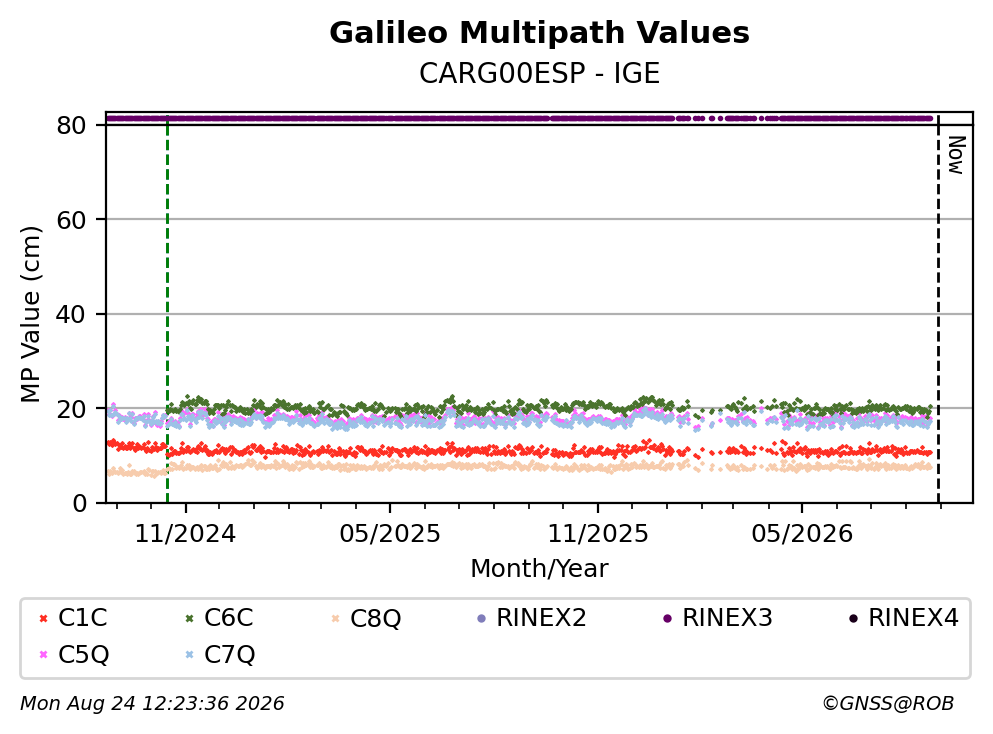Select the RINEX3 legend label
The image size is (993, 734).
[x=727, y=618]
